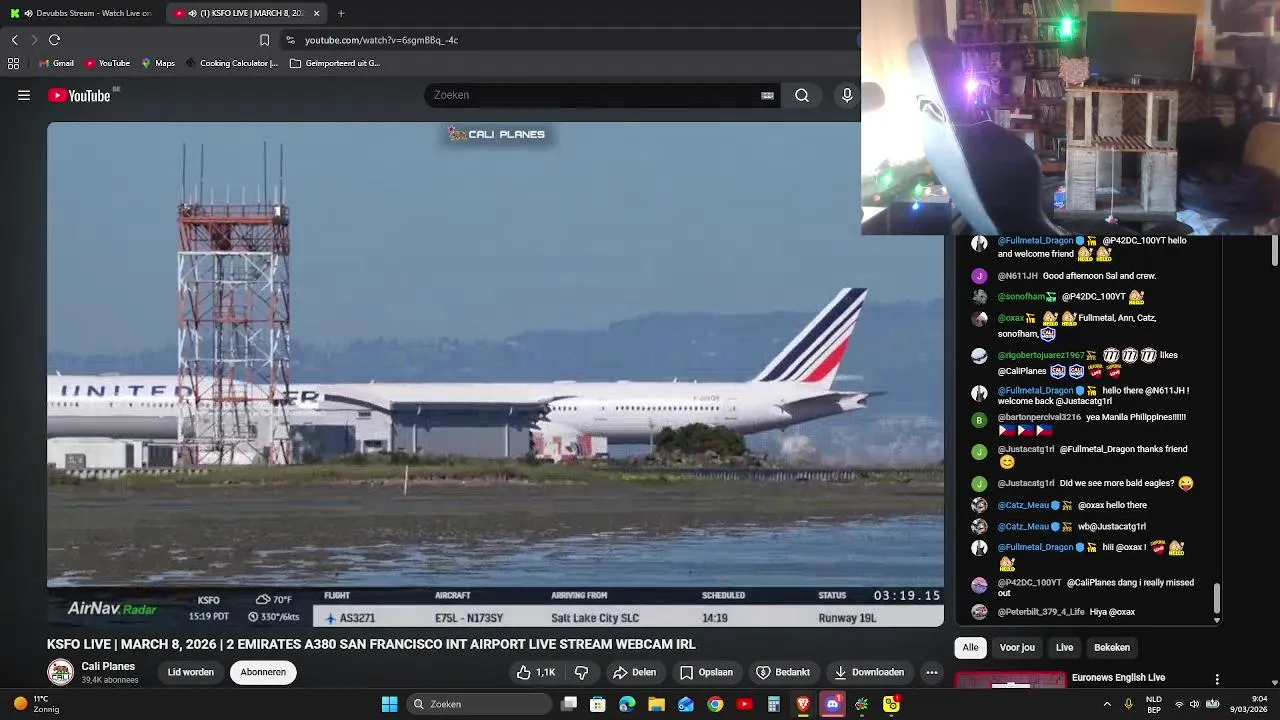
Task: Click the YouTube logo to go home
Action: click(79, 95)
